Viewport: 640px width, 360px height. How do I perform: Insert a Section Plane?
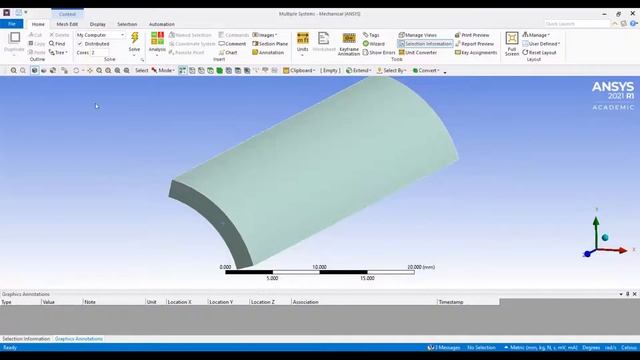(x=270, y=44)
